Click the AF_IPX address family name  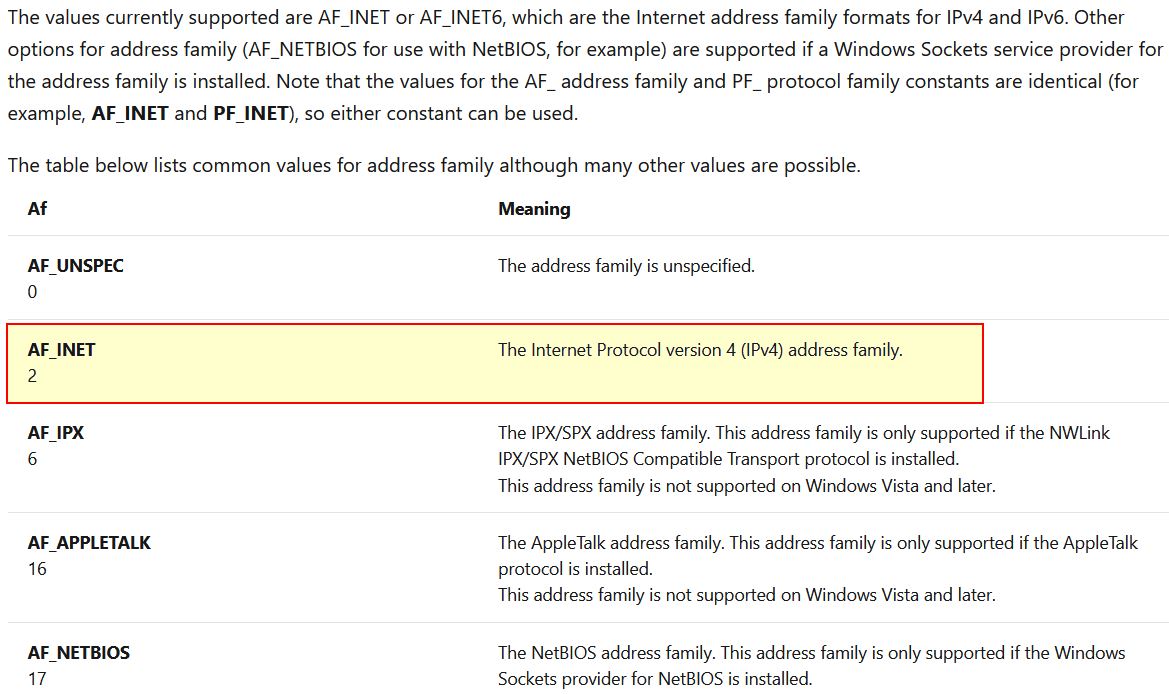point(56,432)
